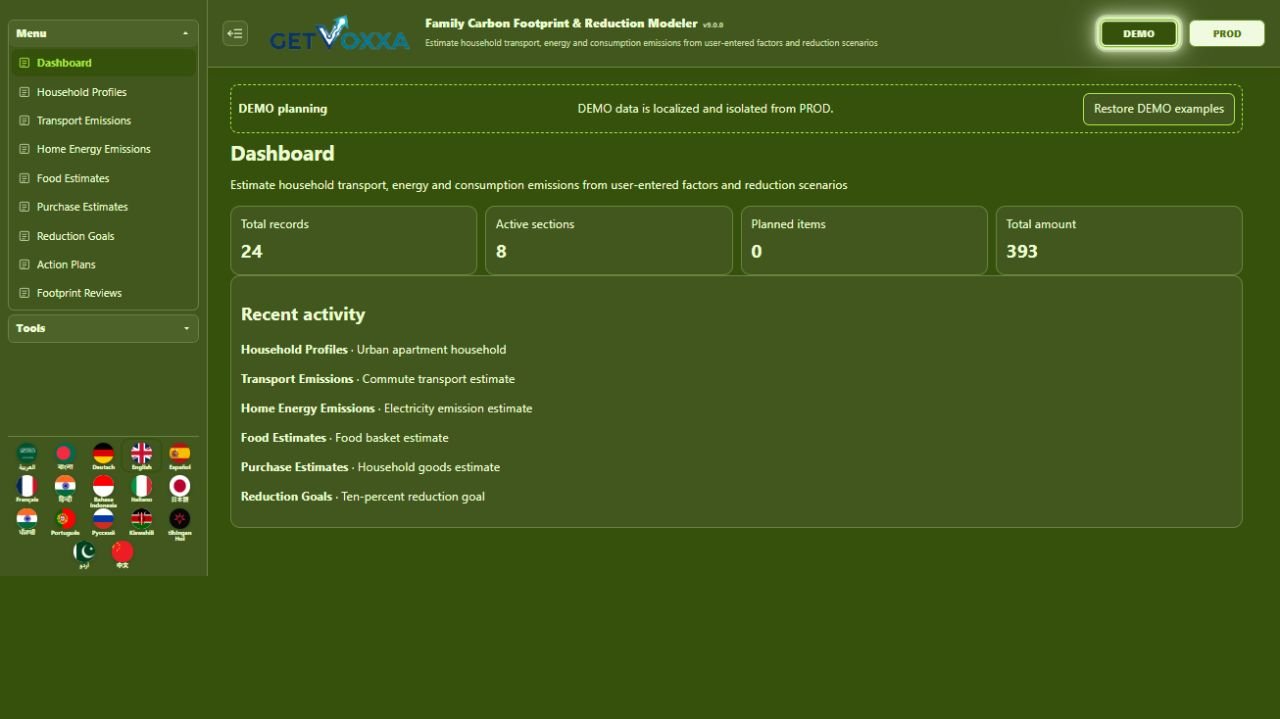The image size is (1280, 719).
Task: Navigate to Reduction Goals
Action: click(103, 236)
